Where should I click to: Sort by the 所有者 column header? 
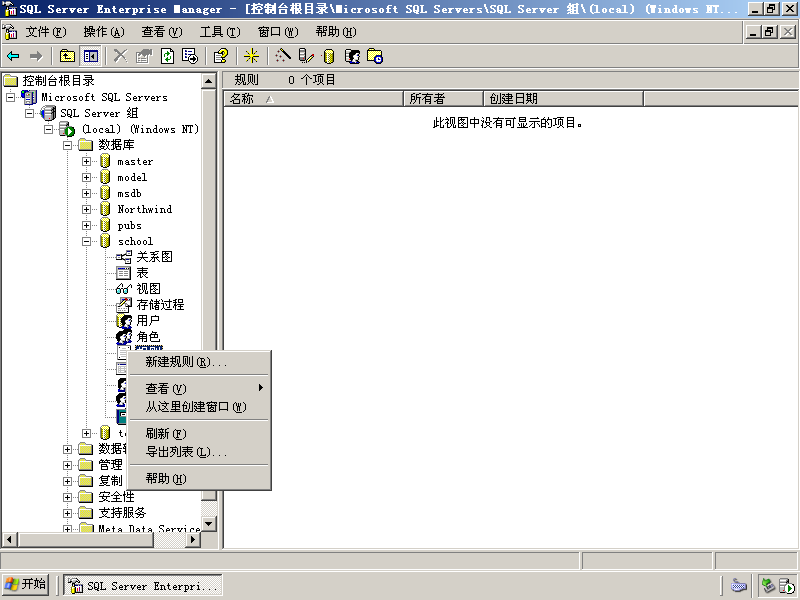point(443,99)
